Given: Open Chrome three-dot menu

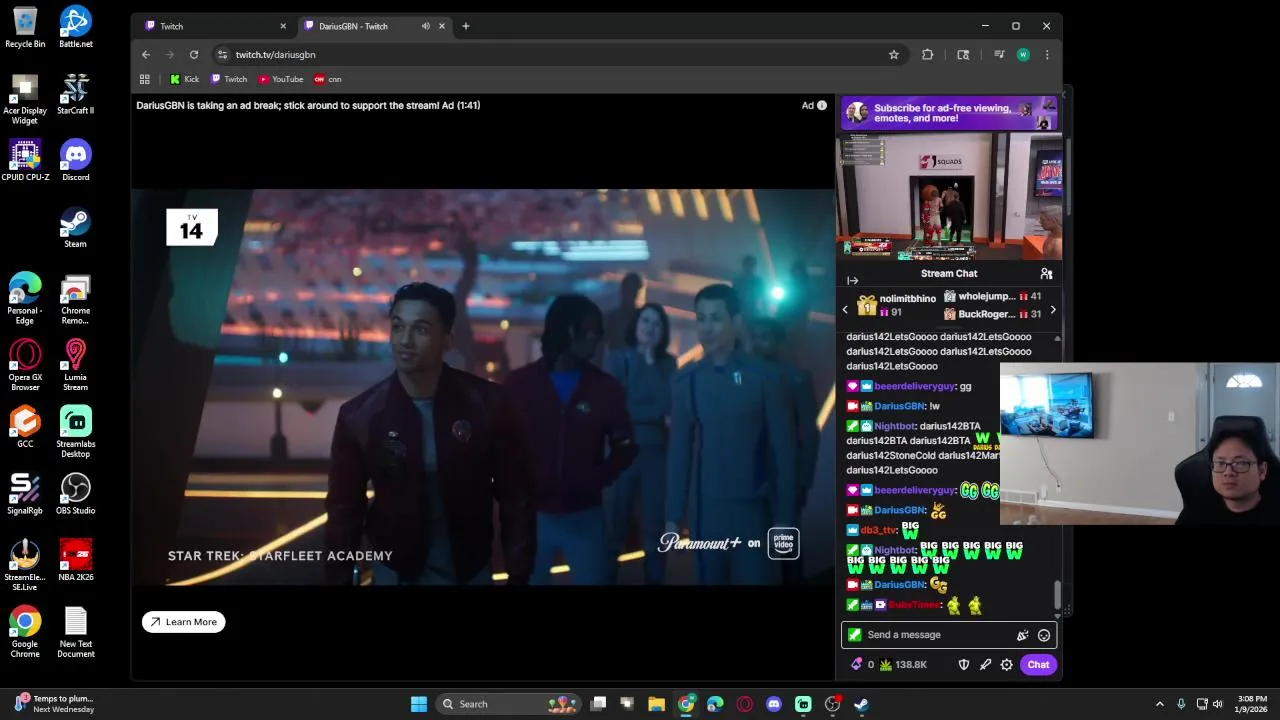Looking at the screenshot, I should tap(1047, 55).
